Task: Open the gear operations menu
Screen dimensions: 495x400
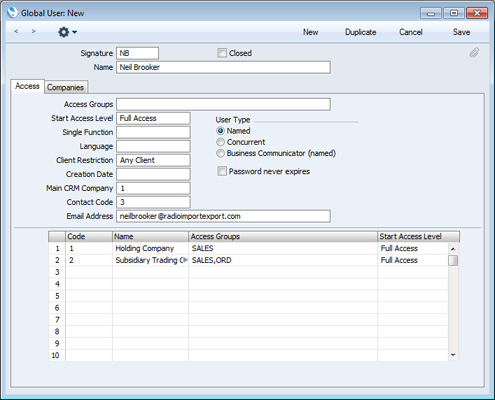Action: [67, 32]
